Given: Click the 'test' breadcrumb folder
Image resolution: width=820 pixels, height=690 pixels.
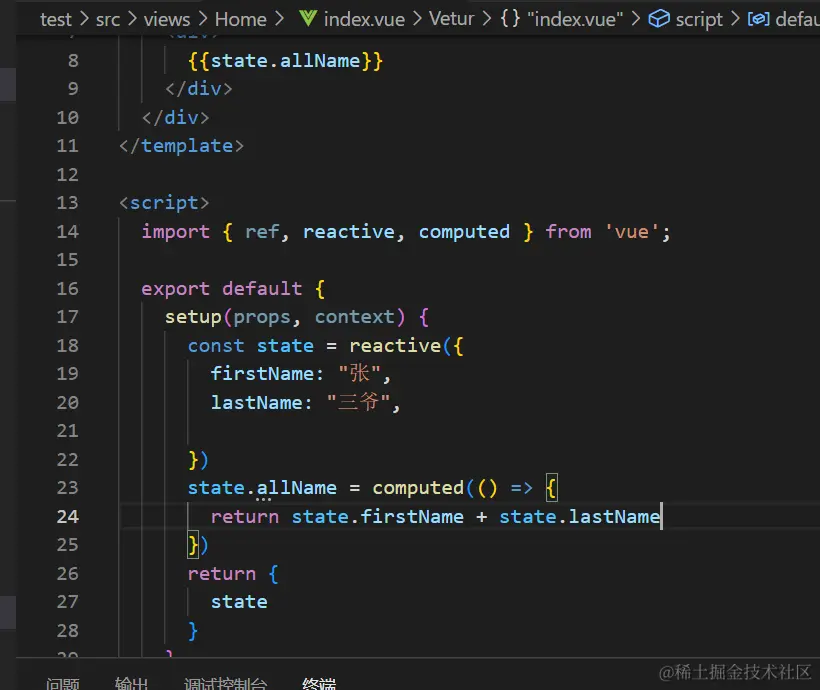Looking at the screenshot, I should [55, 19].
